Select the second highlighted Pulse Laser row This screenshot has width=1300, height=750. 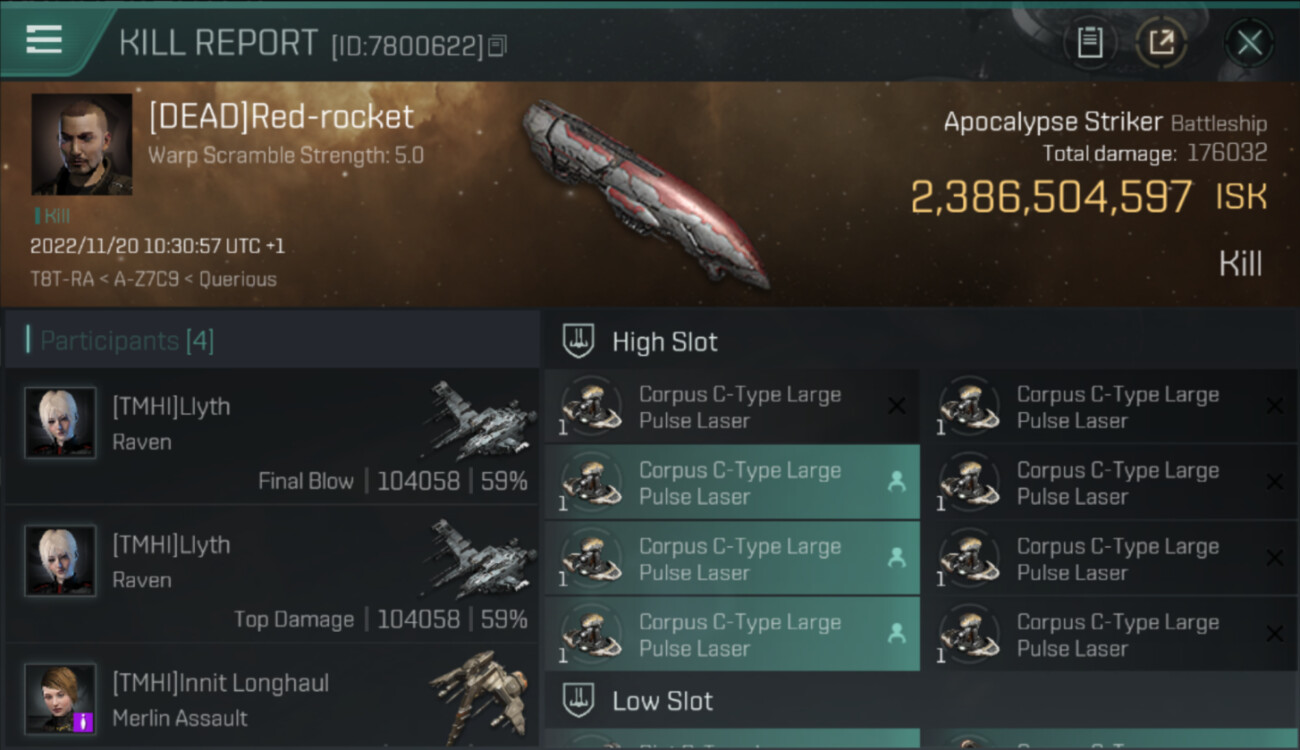732,558
